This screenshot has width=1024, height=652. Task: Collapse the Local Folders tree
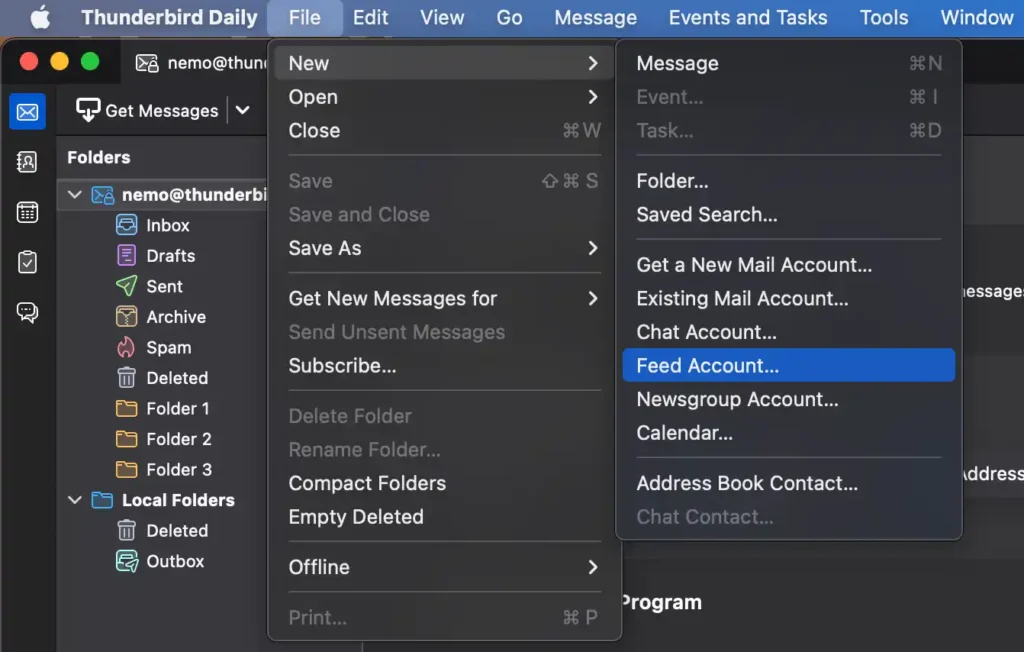(74, 500)
